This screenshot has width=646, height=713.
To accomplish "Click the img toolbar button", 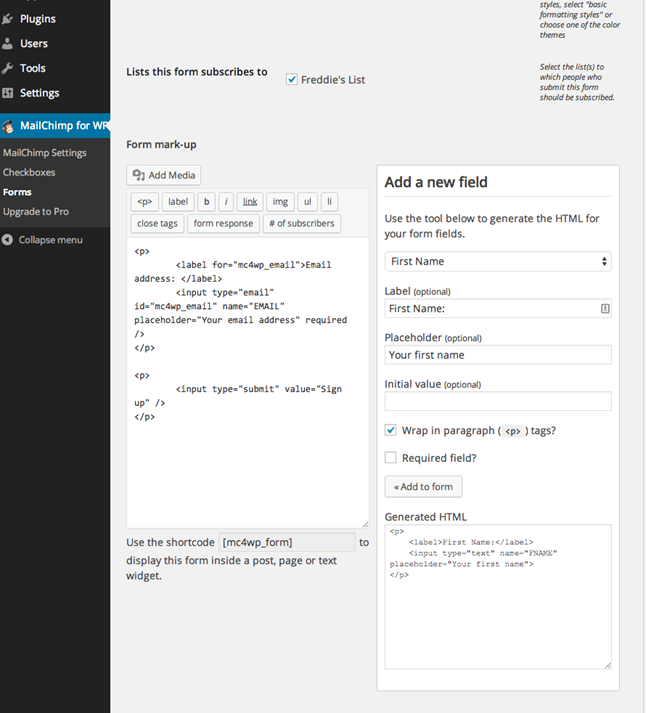I will [x=280, y=202].
